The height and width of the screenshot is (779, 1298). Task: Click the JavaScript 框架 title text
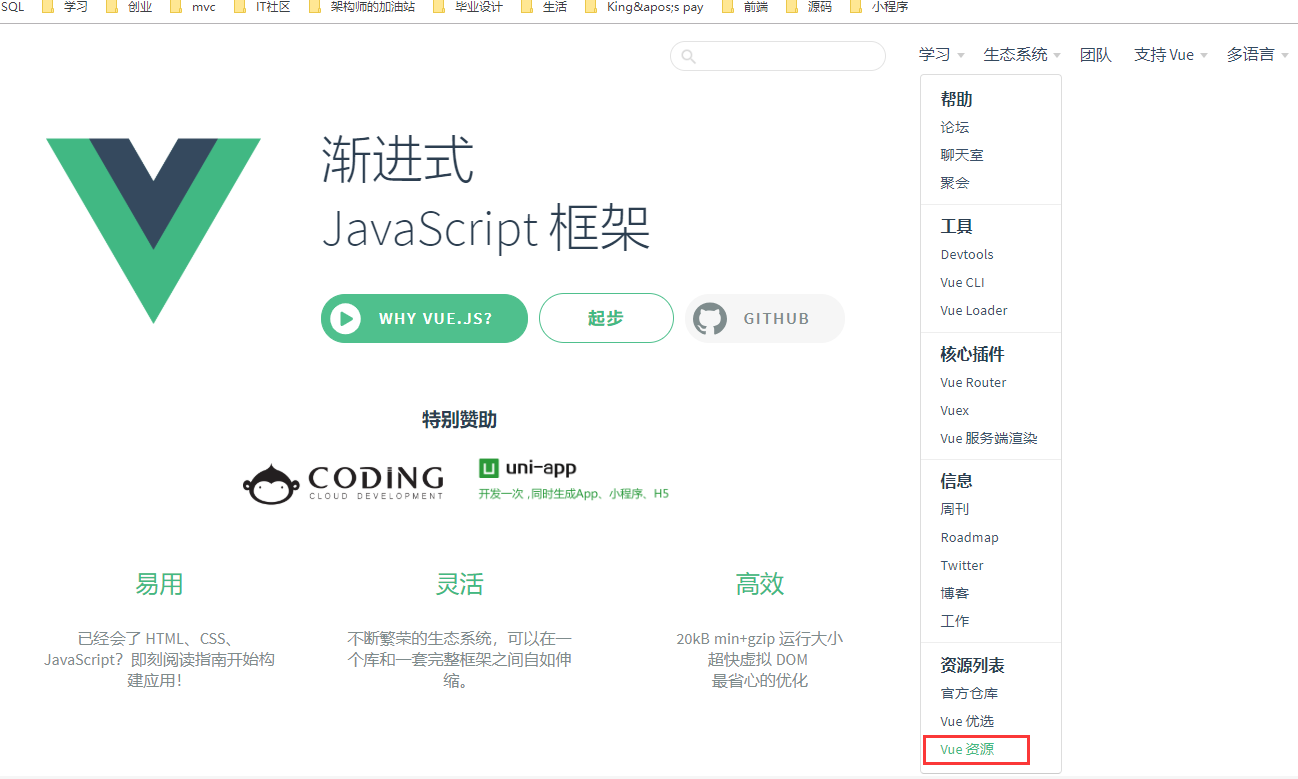pos(486,228)
